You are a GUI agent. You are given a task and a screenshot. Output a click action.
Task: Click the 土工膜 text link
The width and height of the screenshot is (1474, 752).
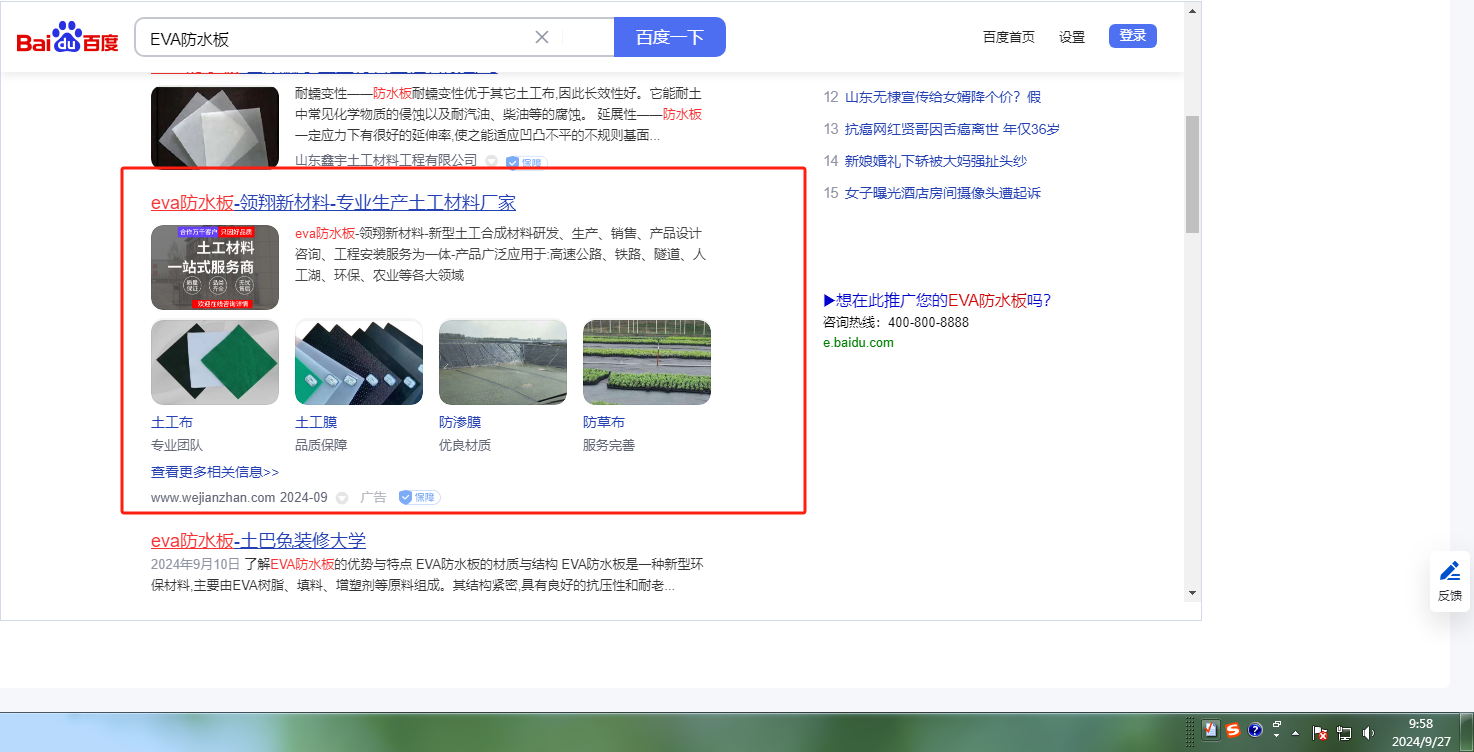(x=316, y=422)
